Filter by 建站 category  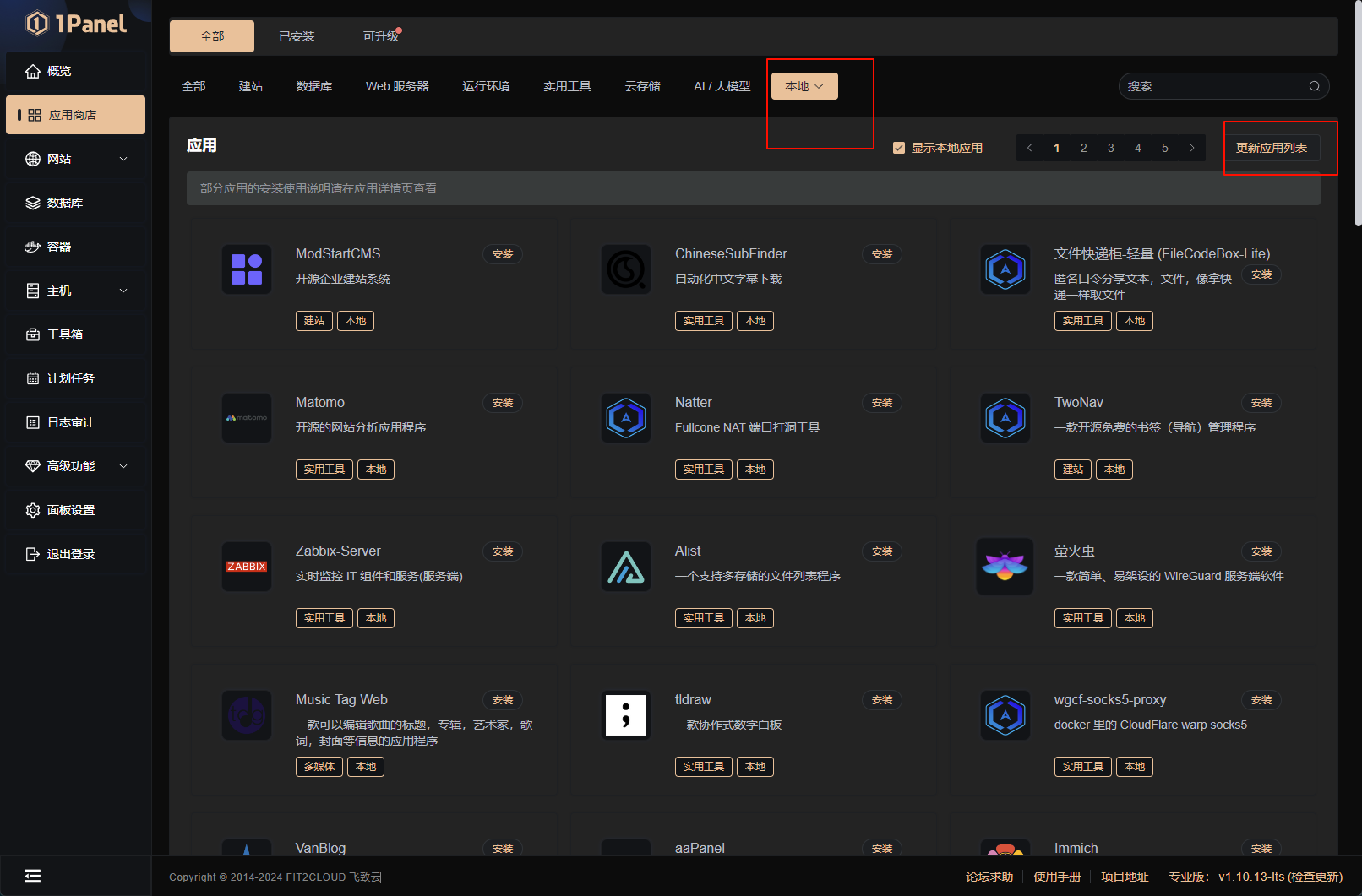[x=251, y=86]
